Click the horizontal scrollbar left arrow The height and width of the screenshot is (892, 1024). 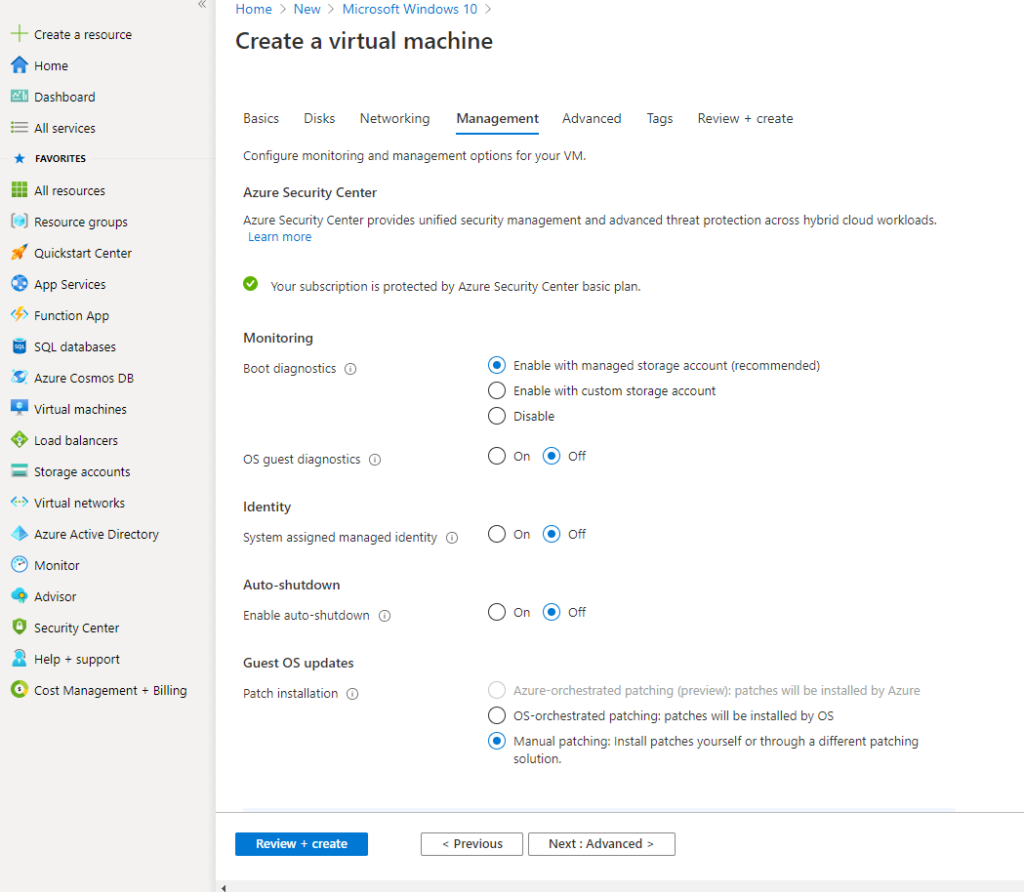[x=223, y=887]
